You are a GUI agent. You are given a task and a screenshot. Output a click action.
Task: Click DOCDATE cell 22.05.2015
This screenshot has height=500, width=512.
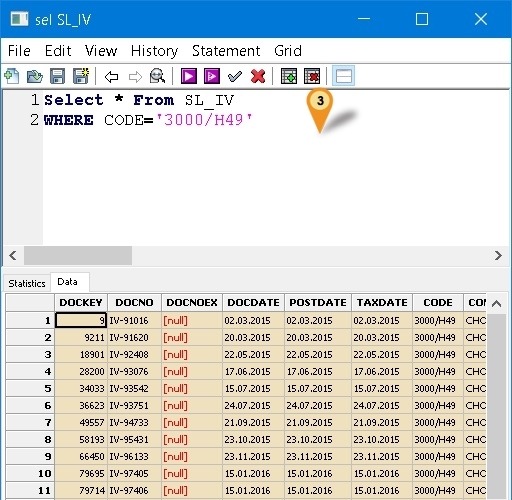253,354
